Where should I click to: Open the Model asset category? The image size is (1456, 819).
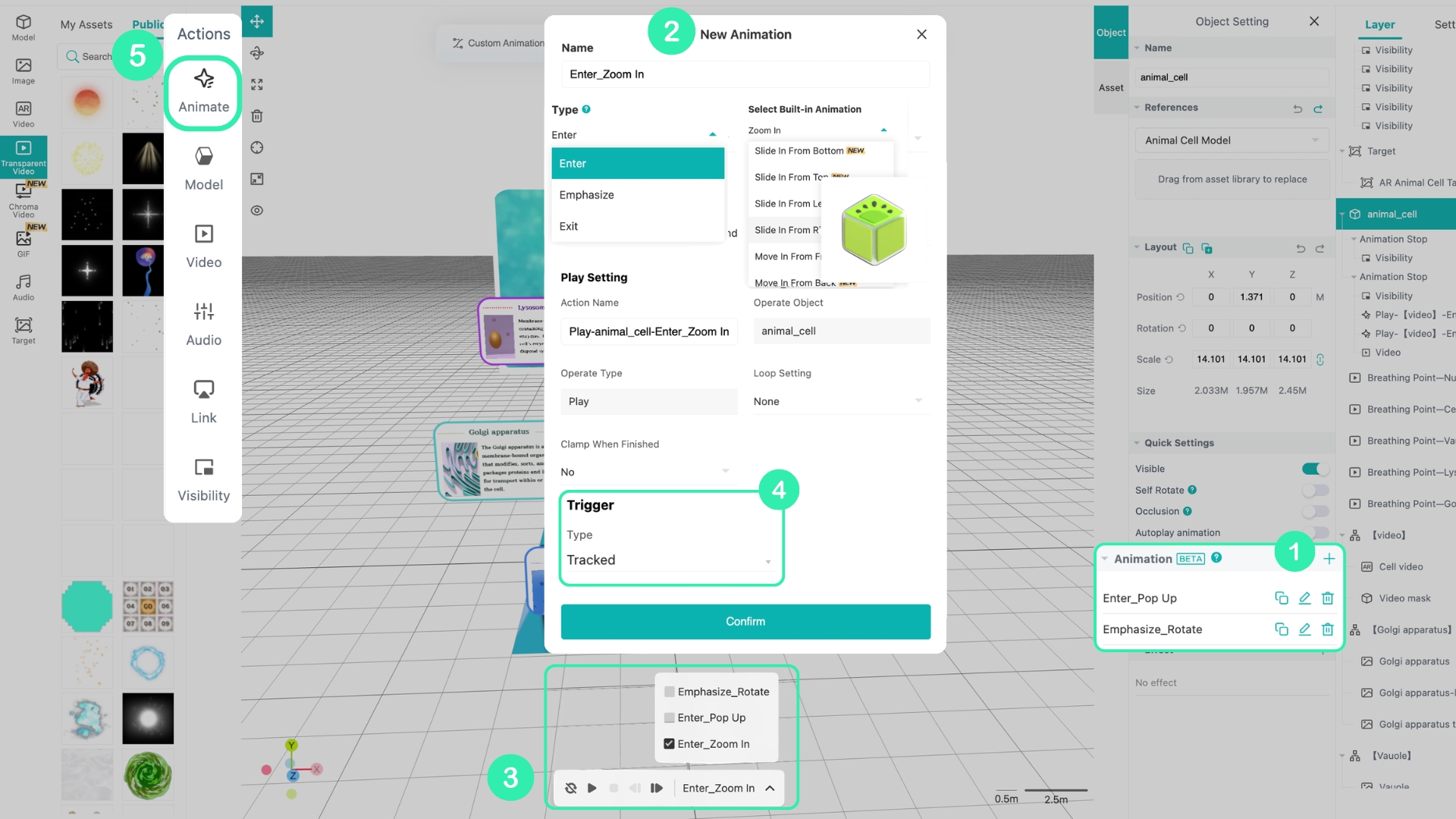tap(23, 28)
